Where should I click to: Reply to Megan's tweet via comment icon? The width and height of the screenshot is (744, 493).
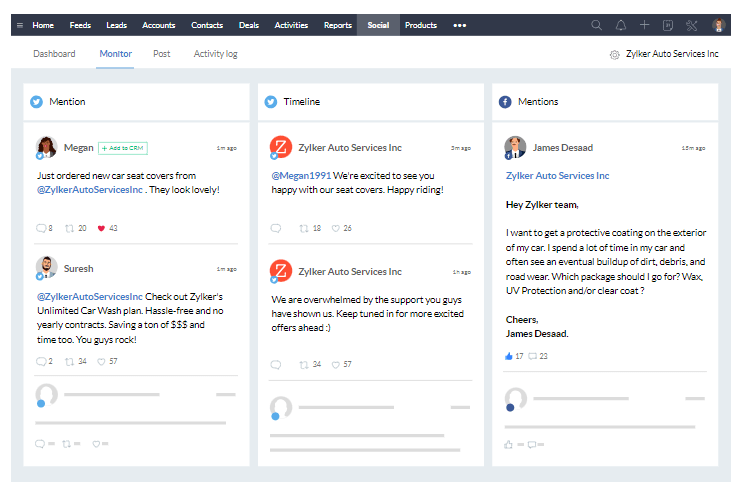point(41,228)
